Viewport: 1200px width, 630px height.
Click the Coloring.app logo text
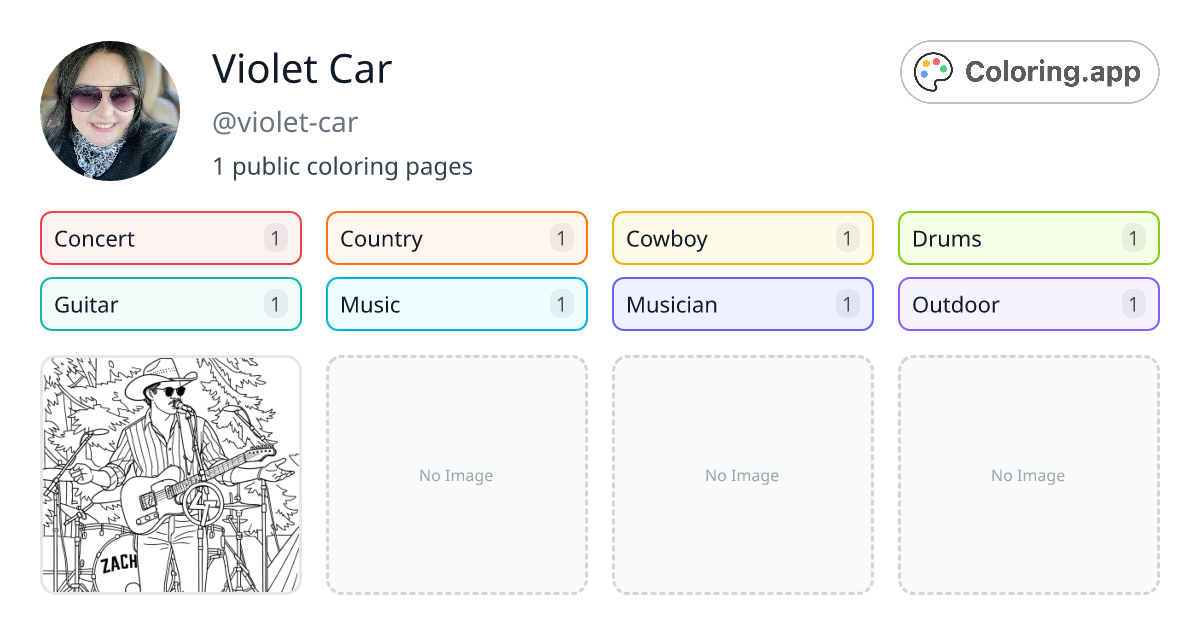click(x=1052, y=72)
